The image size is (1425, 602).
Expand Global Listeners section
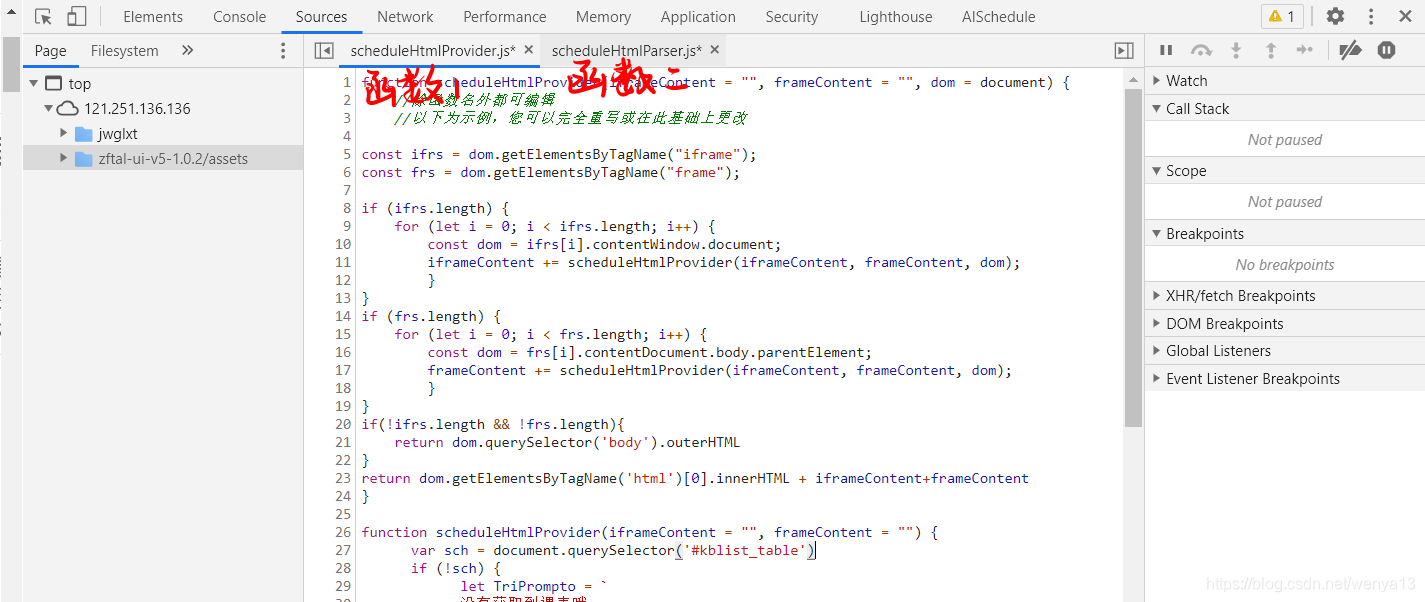click(x=1285, y=351)
